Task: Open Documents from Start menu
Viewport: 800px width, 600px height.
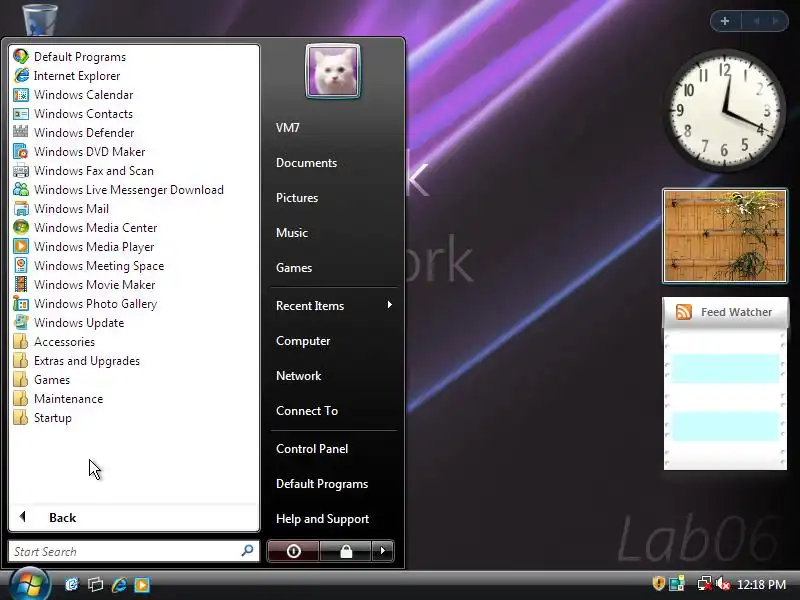Action: (307, 163)
